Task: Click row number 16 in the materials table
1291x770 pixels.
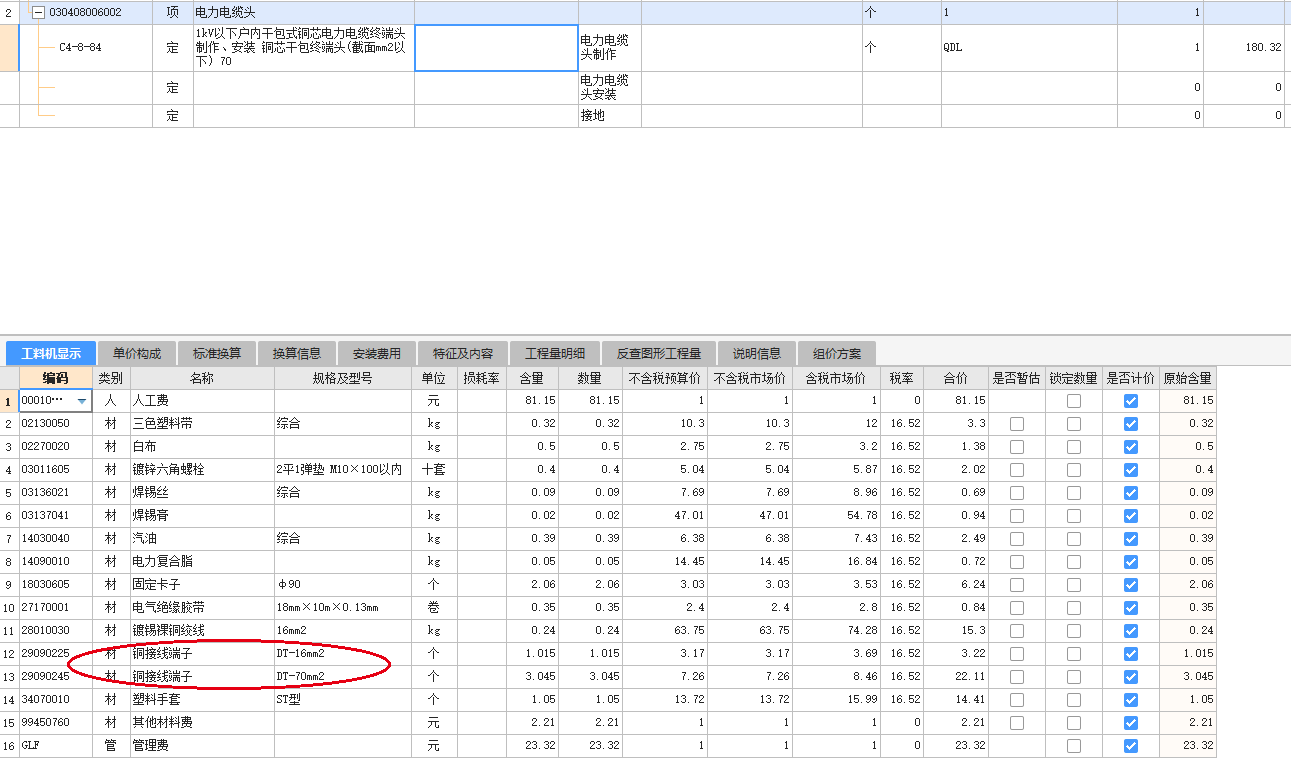Action: tap(9, 745)
